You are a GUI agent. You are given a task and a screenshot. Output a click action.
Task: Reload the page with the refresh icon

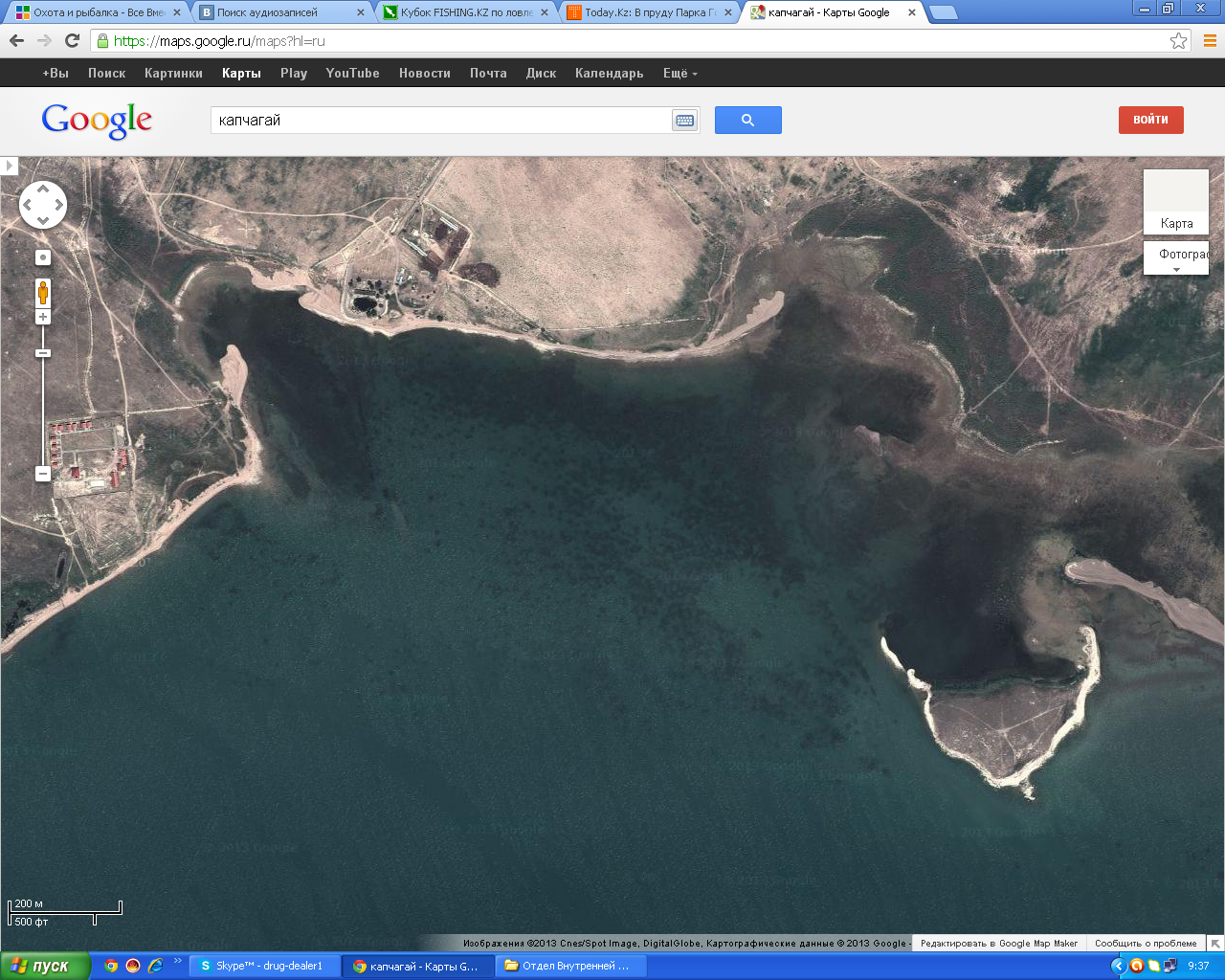point(72,40)
